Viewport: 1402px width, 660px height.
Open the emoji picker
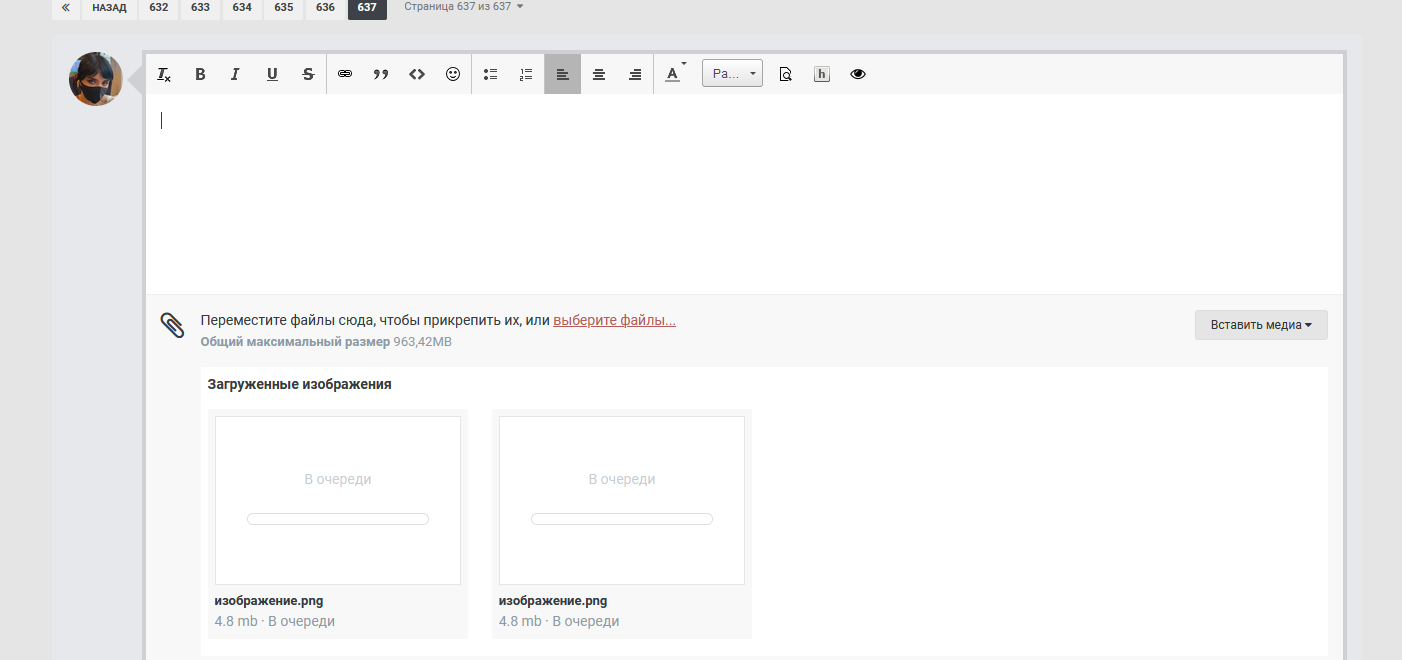[x=453, y=74]
